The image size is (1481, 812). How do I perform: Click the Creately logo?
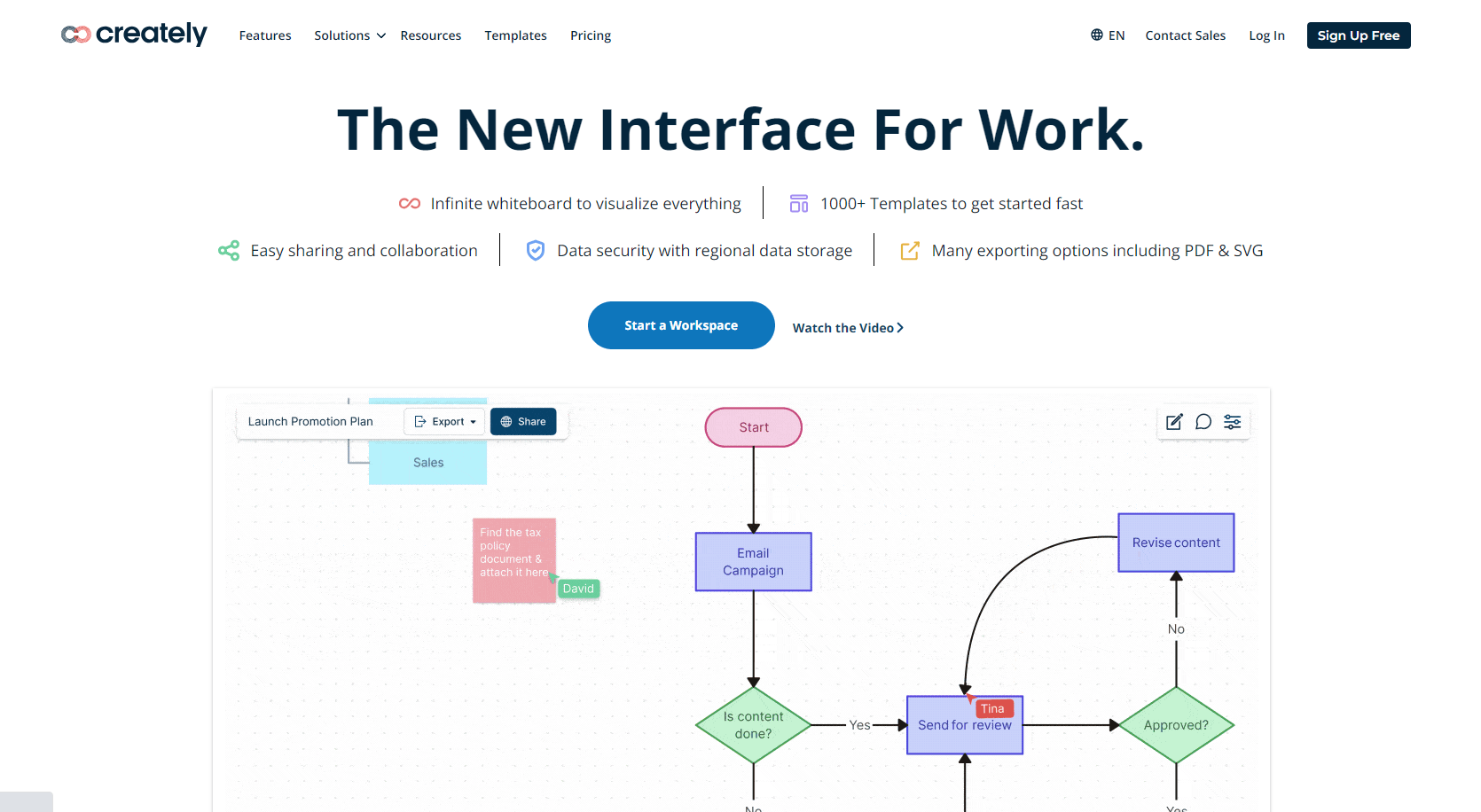tap(134, 35)
